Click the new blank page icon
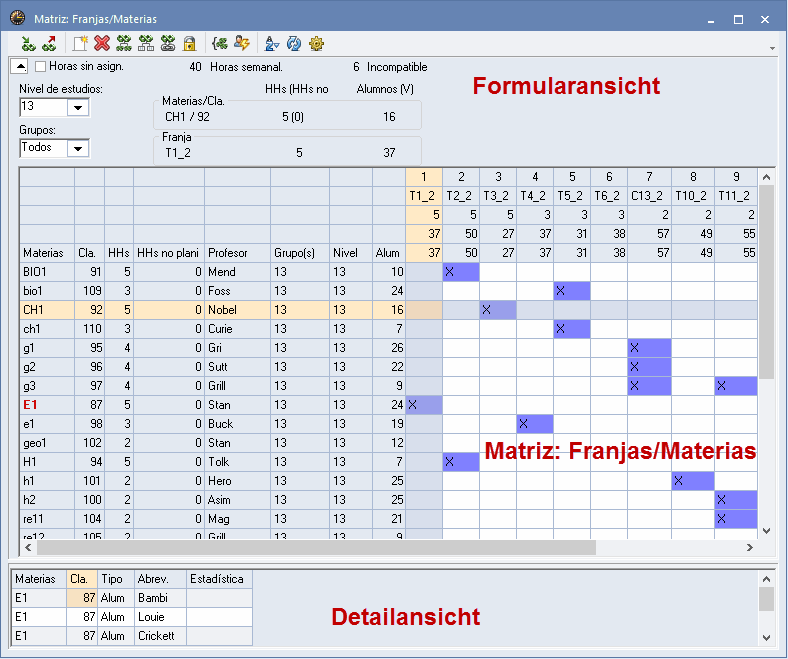 80,44
